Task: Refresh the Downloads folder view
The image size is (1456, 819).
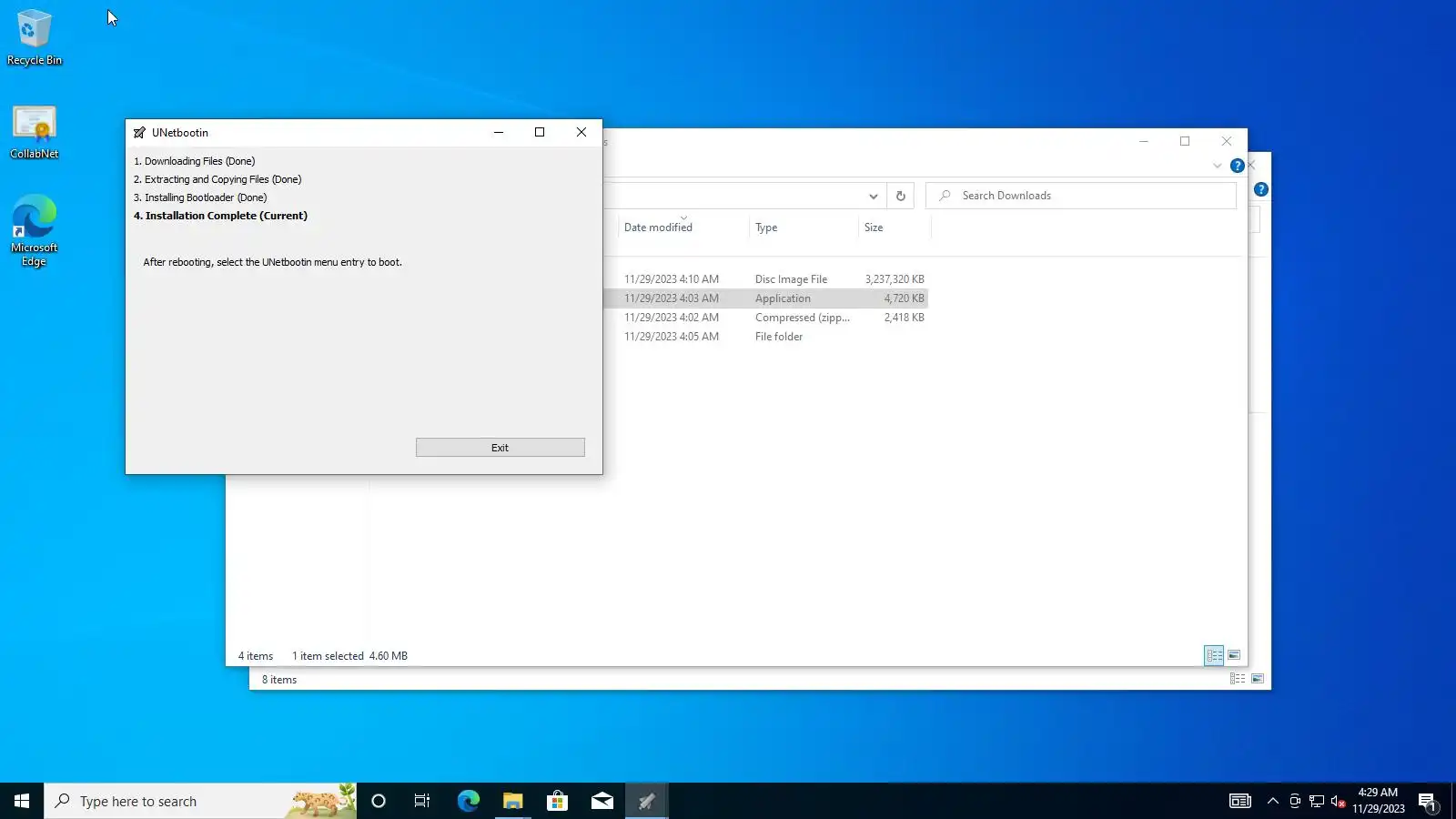Action: click(x=901, y=196)
